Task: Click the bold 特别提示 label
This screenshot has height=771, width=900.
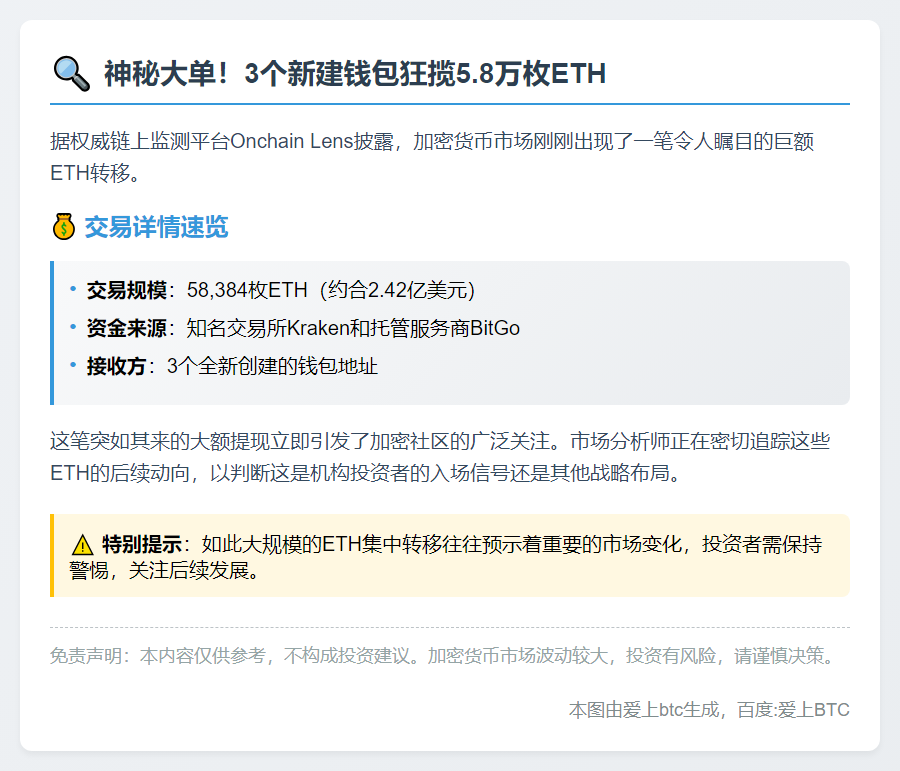Action: (x=141, y=545)
